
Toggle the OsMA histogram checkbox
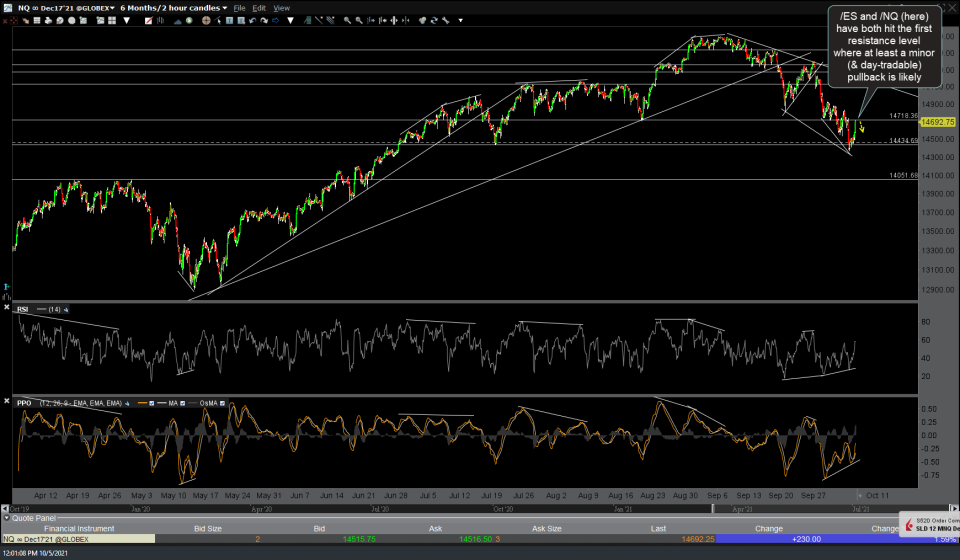click(x=222, y=403)
